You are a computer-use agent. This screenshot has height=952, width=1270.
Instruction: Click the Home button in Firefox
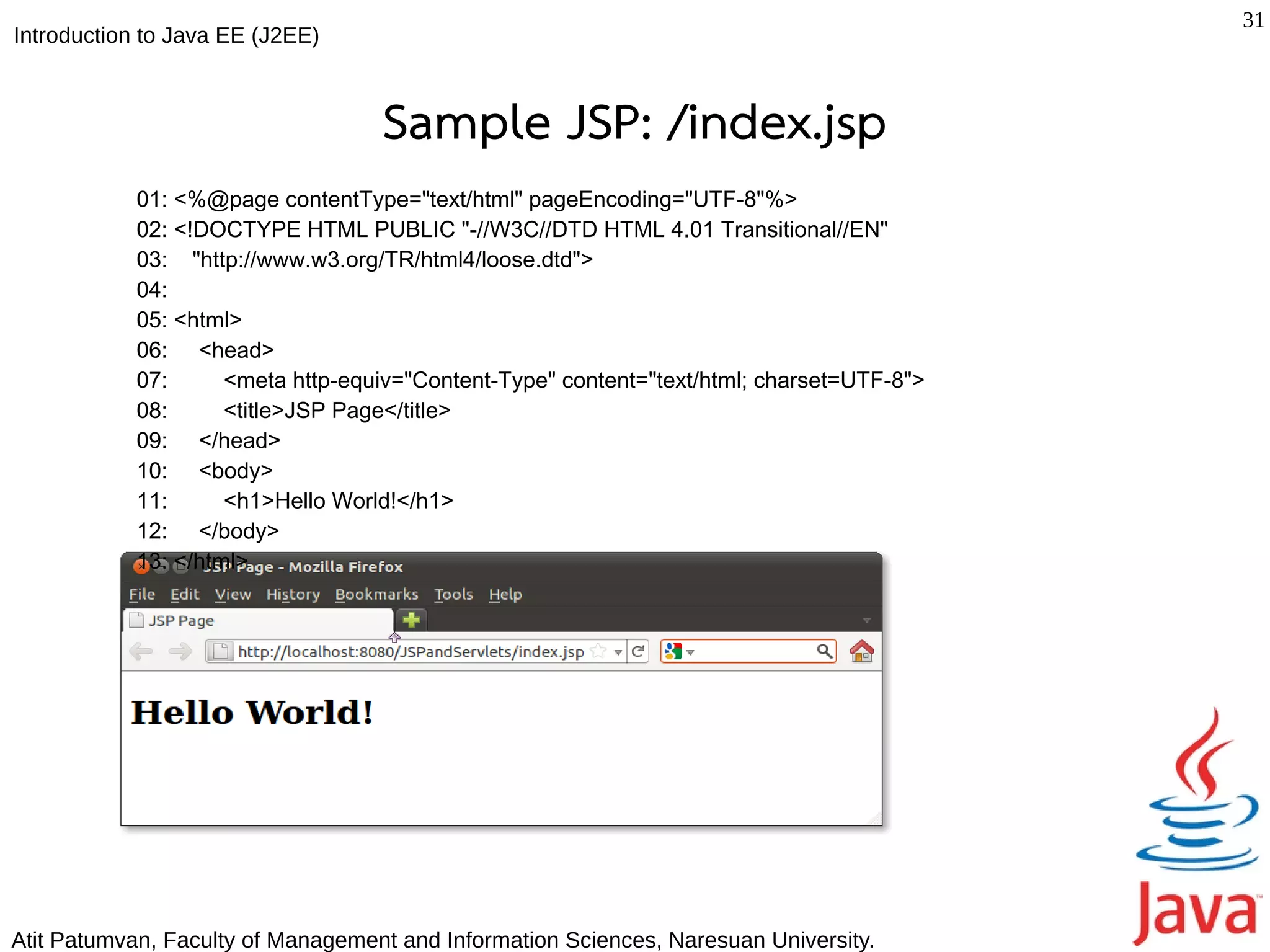tap(861, 651)
